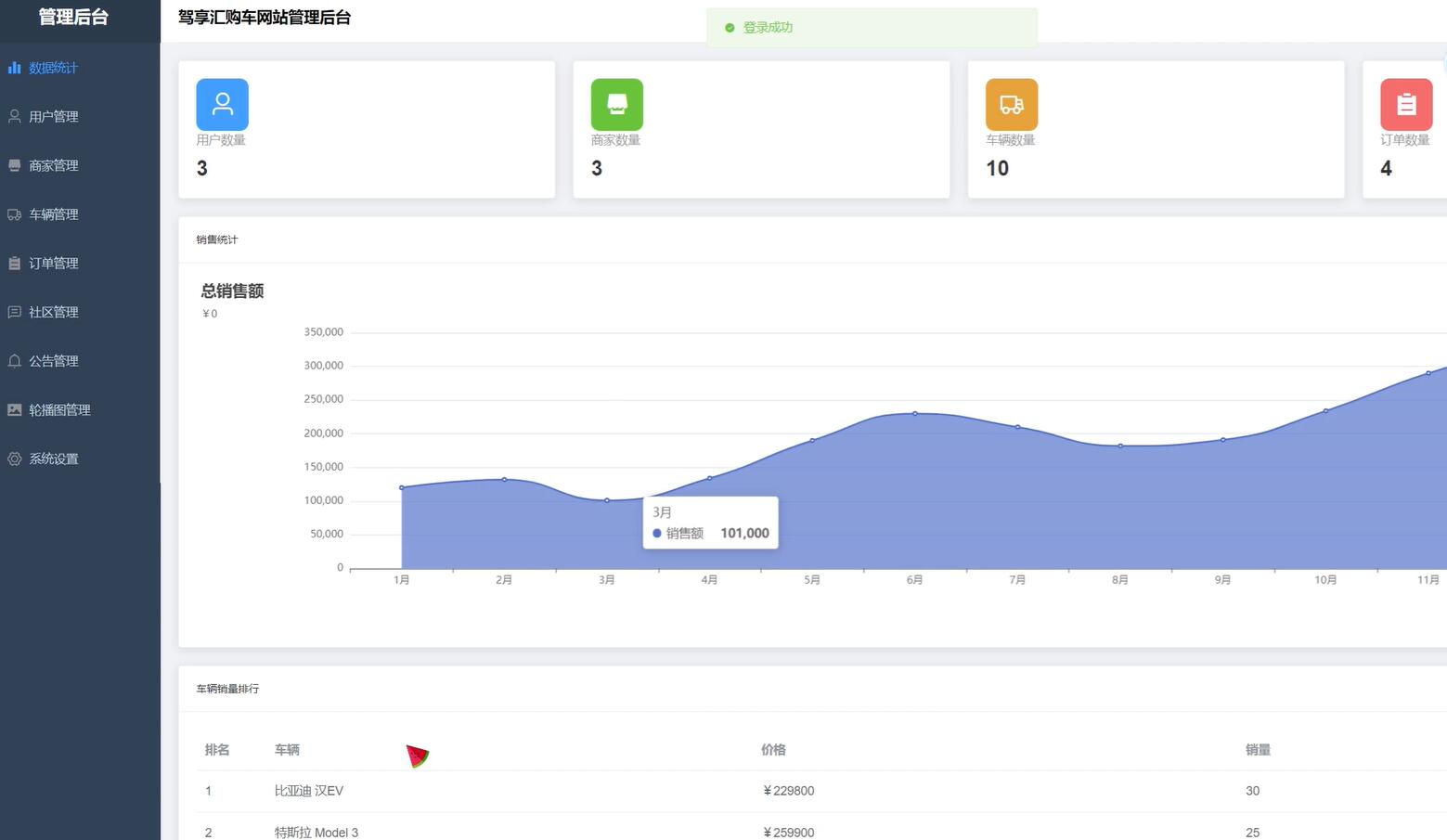Screen dimensions: 1447x840
Task: Click the 商家管理 shop icon in sidebar
Action: [x=14, y=165]
